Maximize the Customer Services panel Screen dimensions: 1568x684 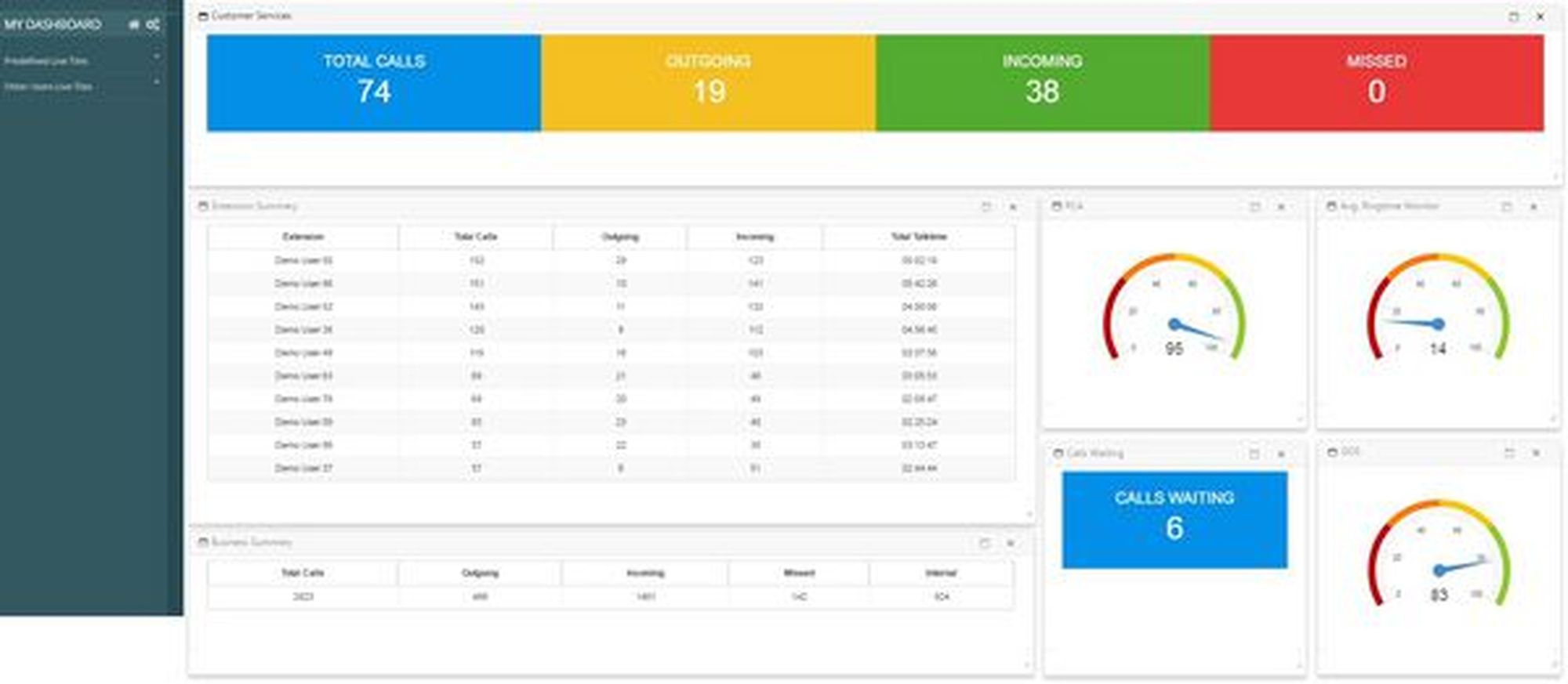coord(1513,16)
